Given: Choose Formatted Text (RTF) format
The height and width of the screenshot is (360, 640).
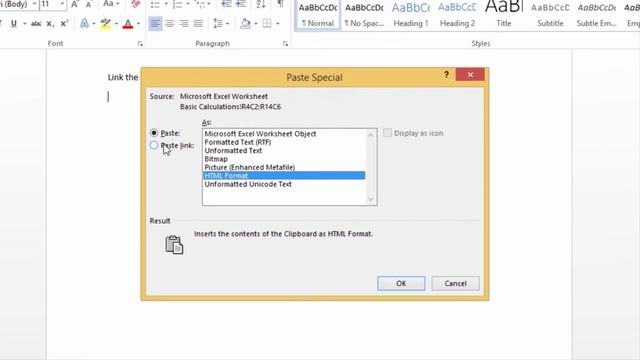Looking at the screenshot, I should point(238,142).
